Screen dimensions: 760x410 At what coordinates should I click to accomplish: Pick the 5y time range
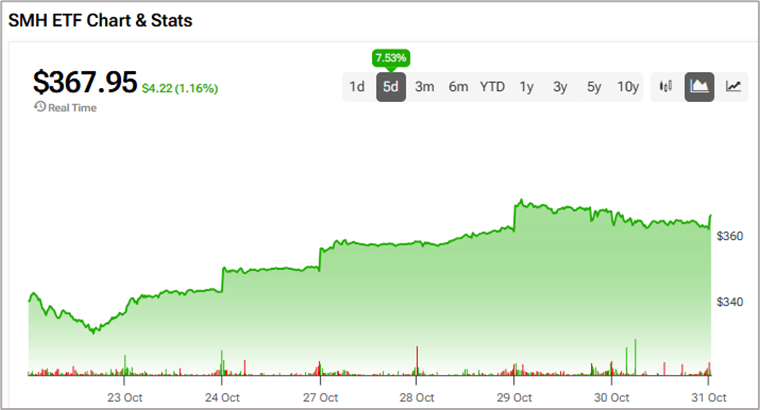pyautogui.click(x=594, y=87)
